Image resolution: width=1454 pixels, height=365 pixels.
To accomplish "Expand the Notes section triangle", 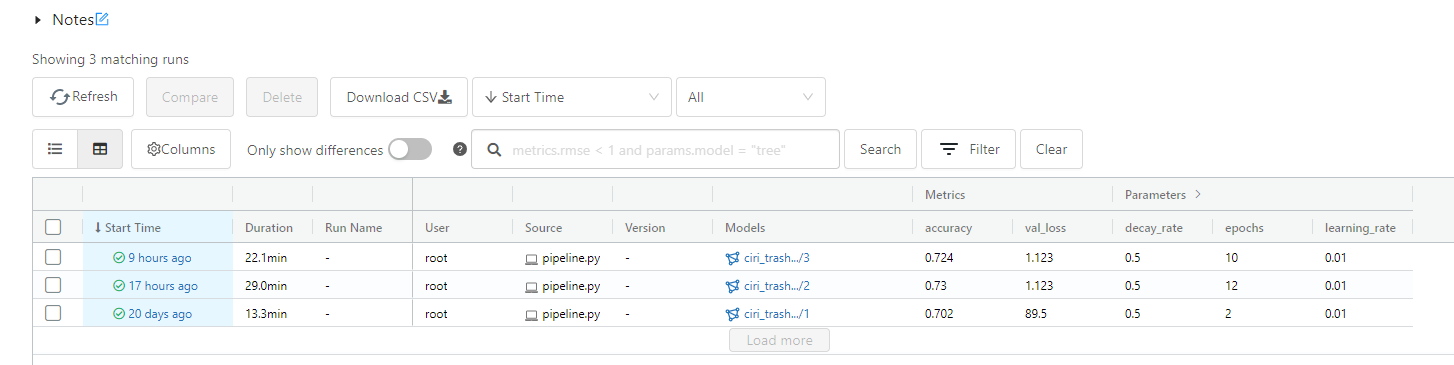I will coord(38,20).
